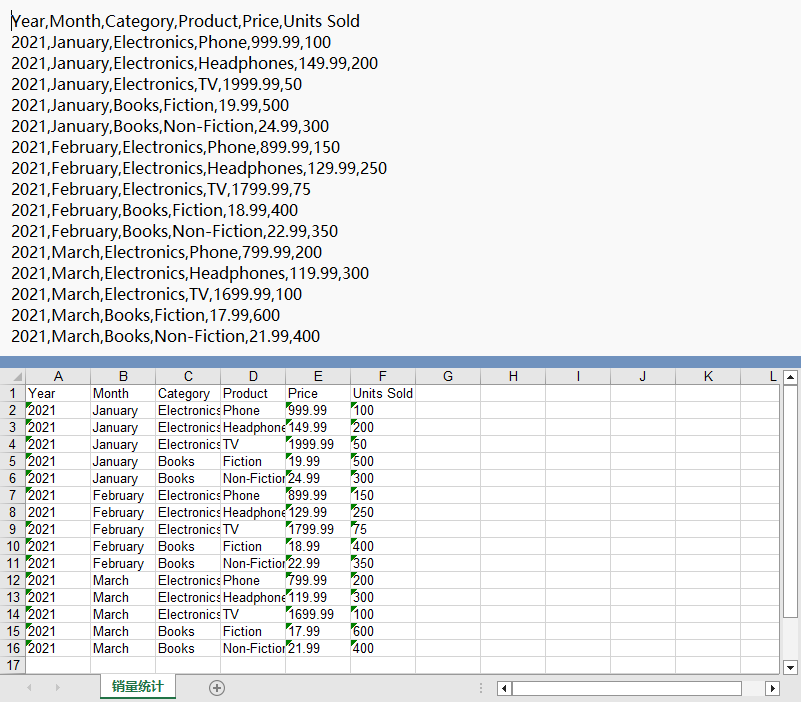This screenshot has width=801, height=702.
Task: Click the horizontal scrollbar left arrow
Action: point(503,688)
